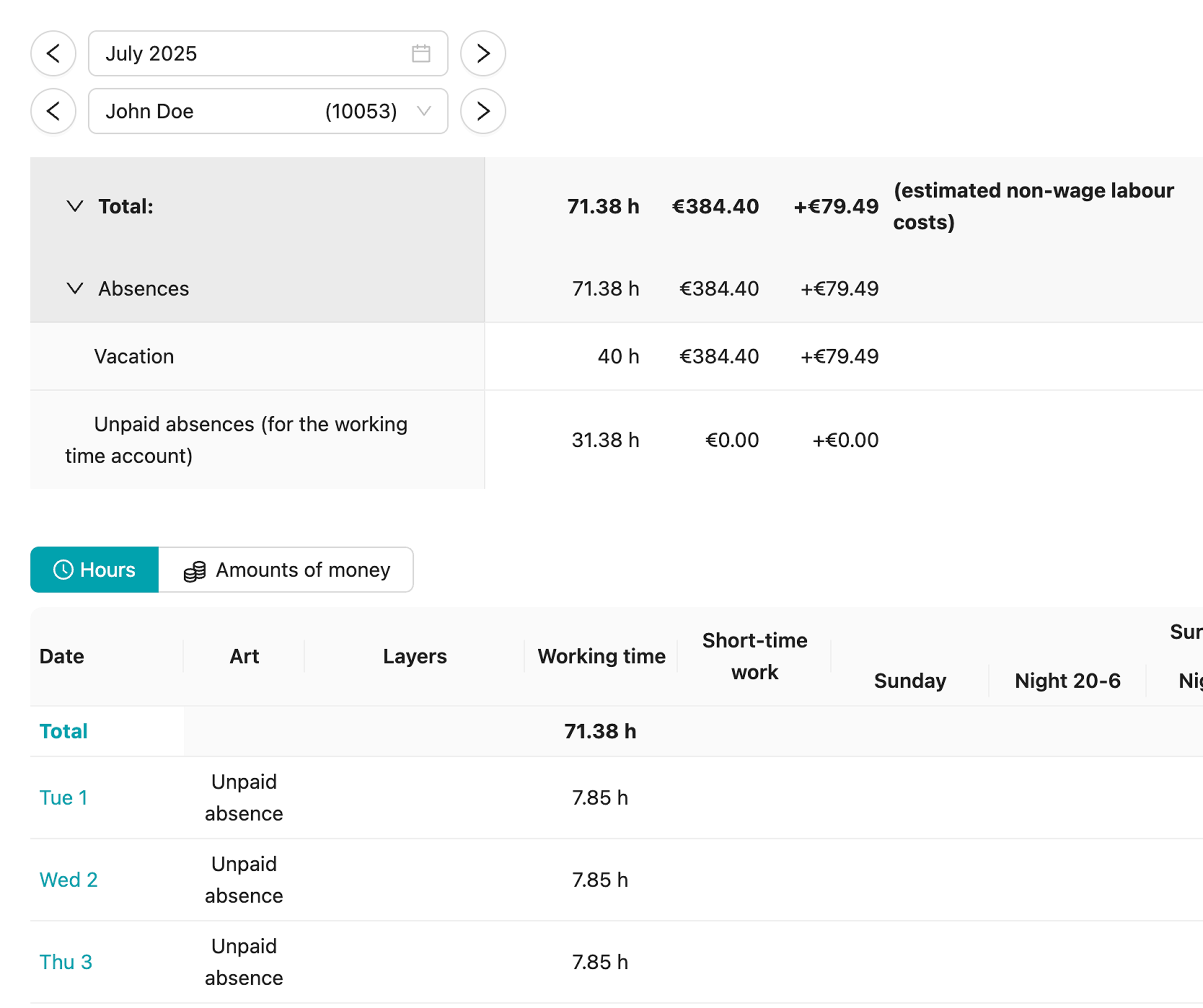1203x1008 pixels.
Task: Click the coins icon for money amounts
Action: (x=195, y=571)
